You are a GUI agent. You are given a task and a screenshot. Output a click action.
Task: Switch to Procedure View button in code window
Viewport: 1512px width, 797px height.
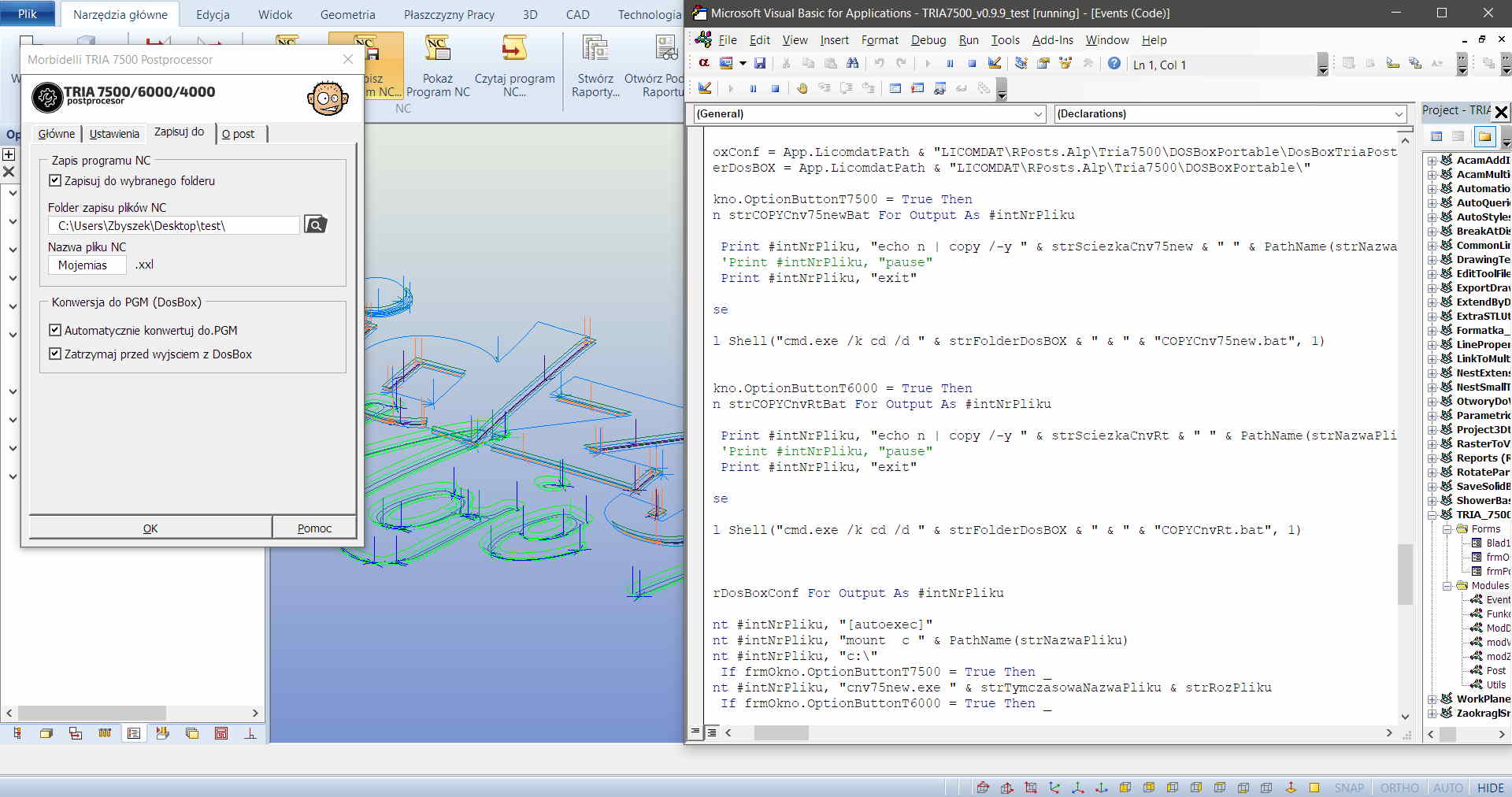(695, 732)
